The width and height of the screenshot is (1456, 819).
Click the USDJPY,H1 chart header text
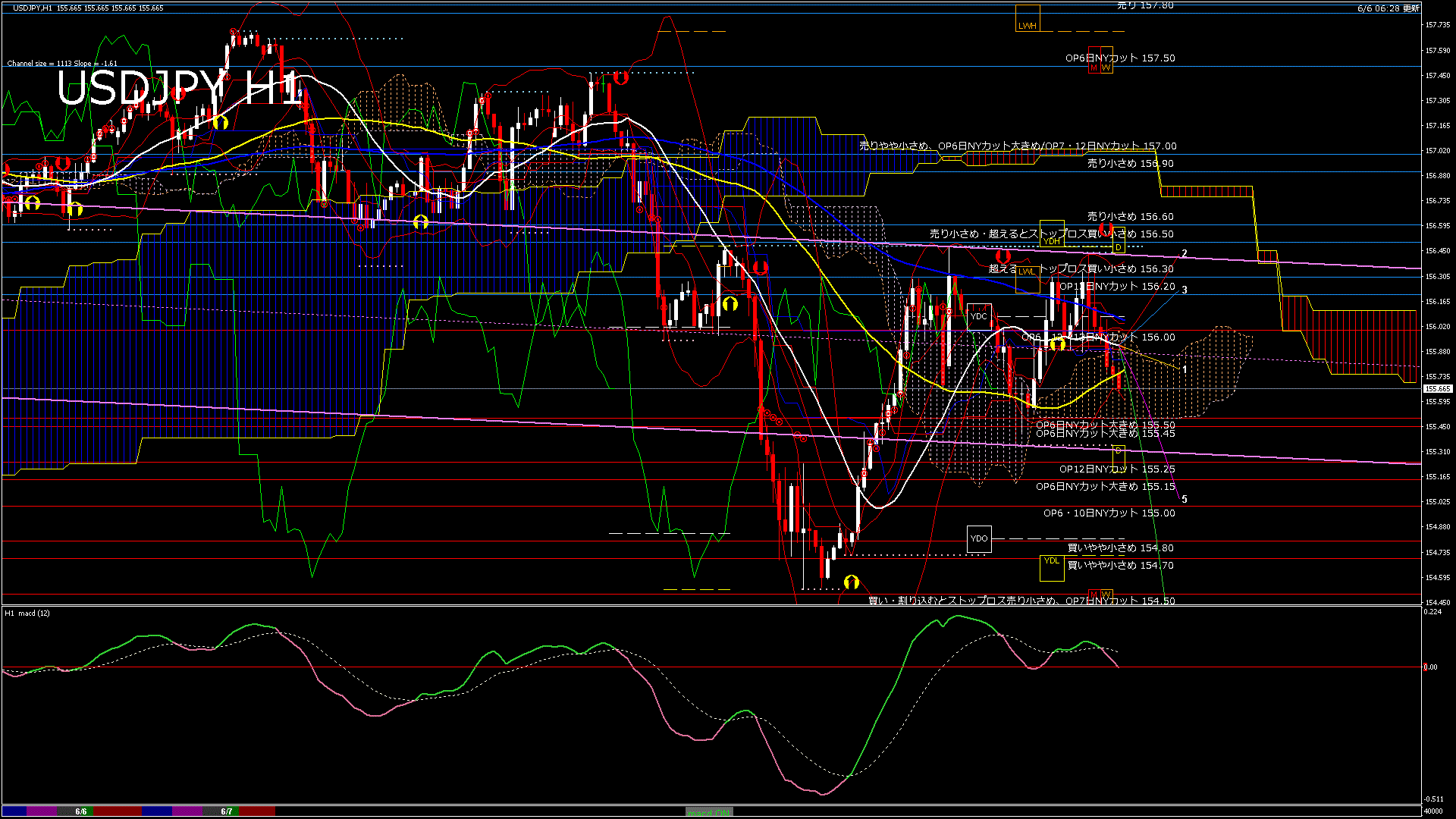click(x=33, y=8)
